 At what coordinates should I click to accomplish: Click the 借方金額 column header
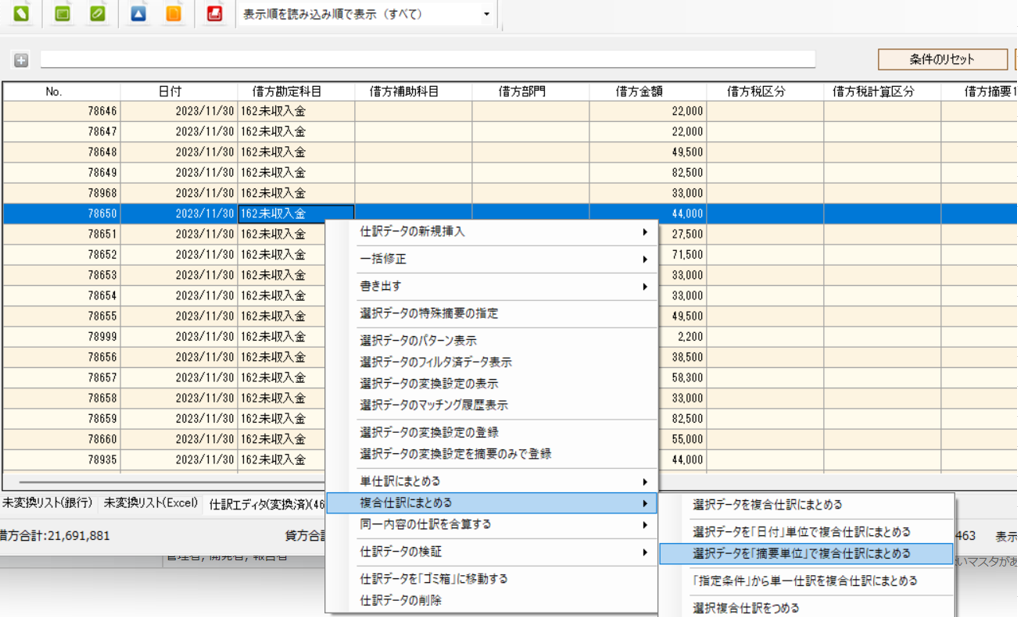(x=648, y=92)
